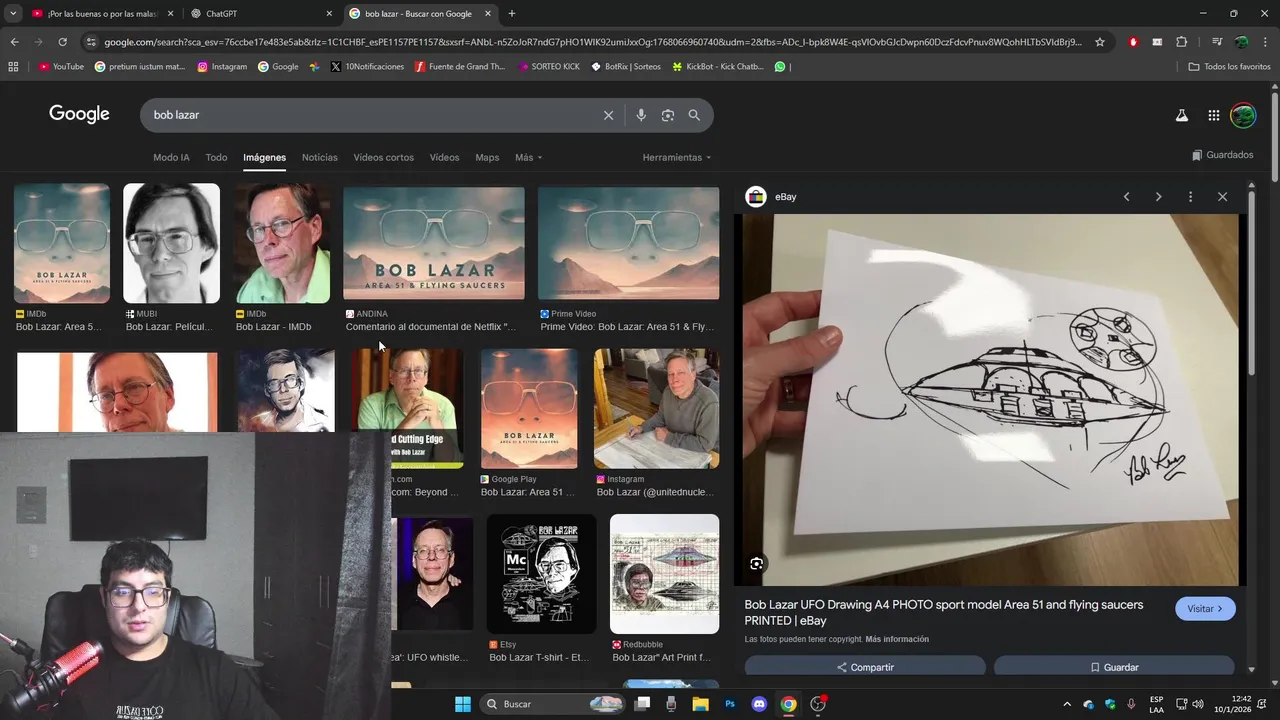The height and width of the screenshot is (720, 1280).
Task: Search inside image with Lens icon on preview
Action: tap(757, 563)
